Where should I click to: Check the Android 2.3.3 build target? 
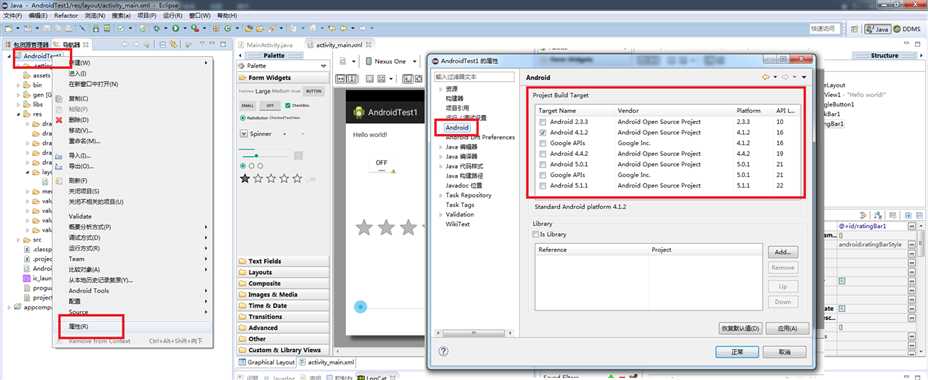tap(543, 122)
